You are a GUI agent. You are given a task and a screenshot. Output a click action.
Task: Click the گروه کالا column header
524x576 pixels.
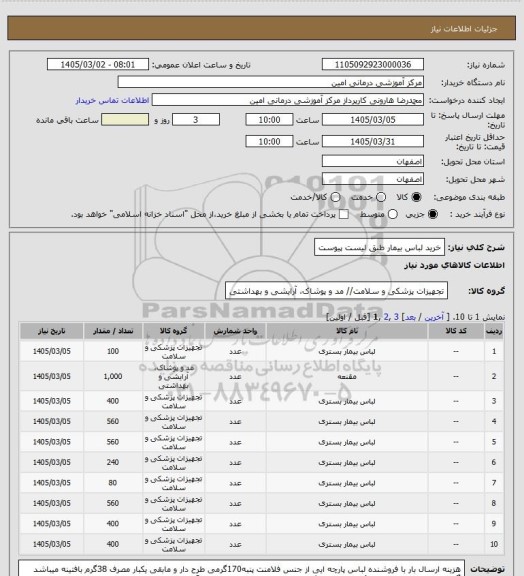coord(173,331)
